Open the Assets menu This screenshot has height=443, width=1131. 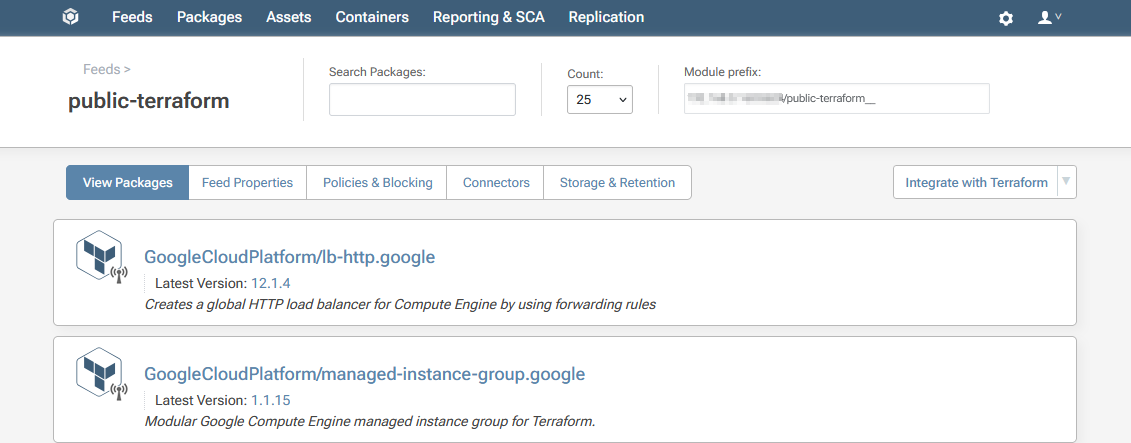pyautogui.click(x=289, y=17)
